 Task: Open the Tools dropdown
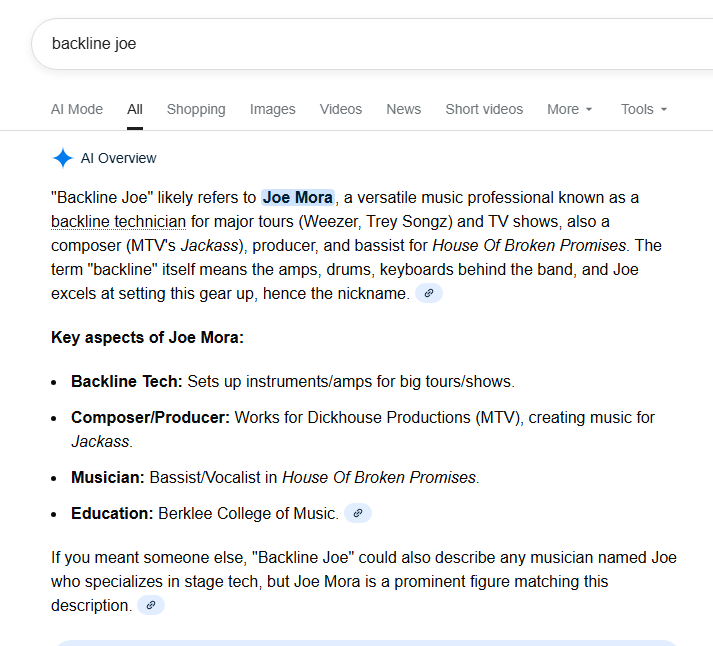point(643,109)
